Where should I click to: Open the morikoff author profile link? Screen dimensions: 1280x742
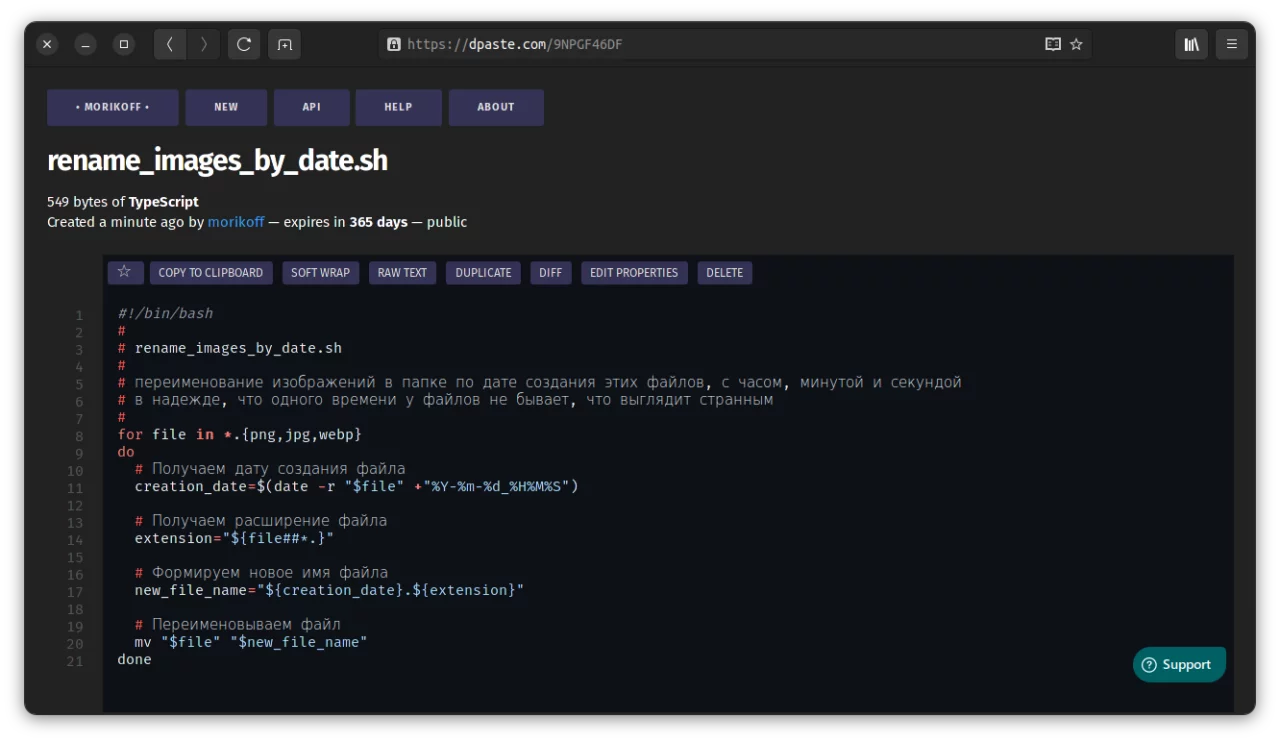pos(236,222)
